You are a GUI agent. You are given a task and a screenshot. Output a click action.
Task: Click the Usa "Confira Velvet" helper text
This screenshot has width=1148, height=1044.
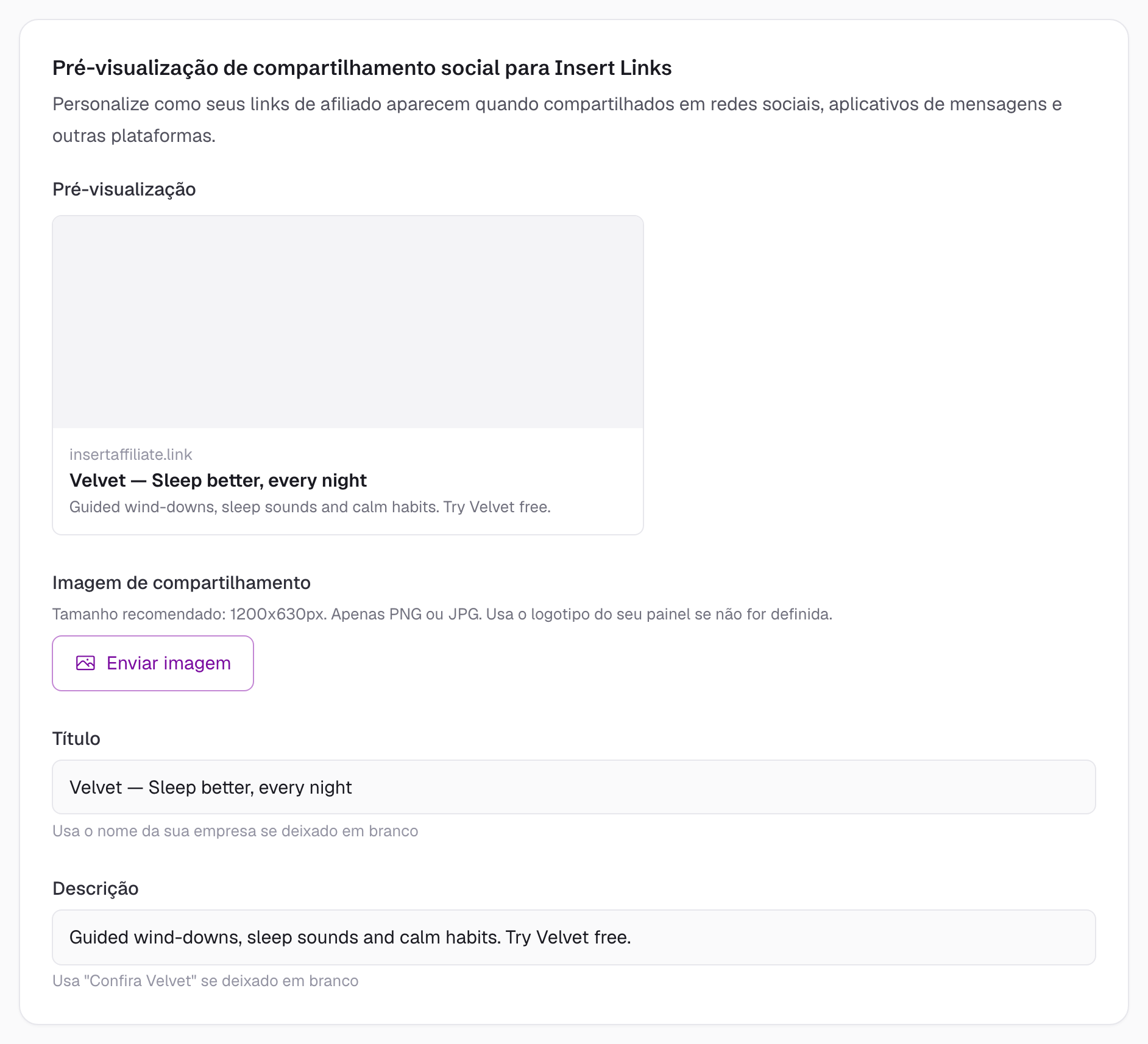point(205,981)
